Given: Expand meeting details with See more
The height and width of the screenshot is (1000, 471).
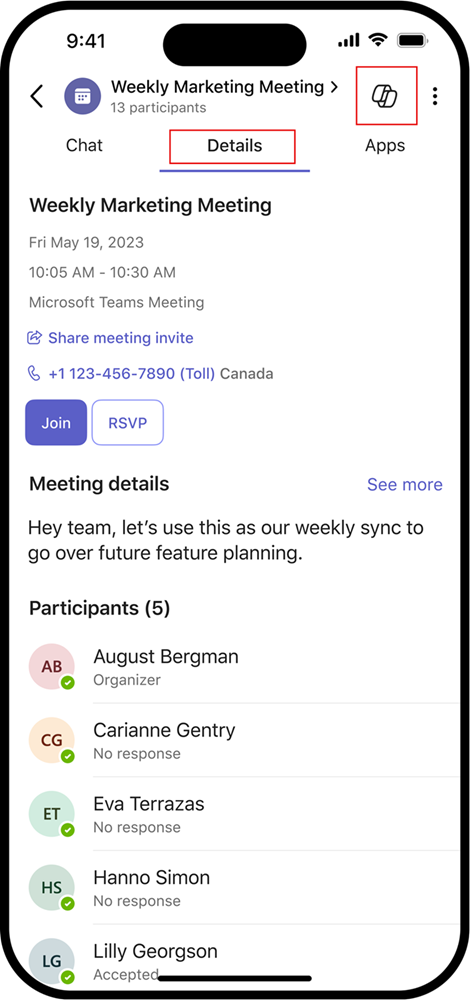Looking at the screenshot, I should click(x=405, y=485).
